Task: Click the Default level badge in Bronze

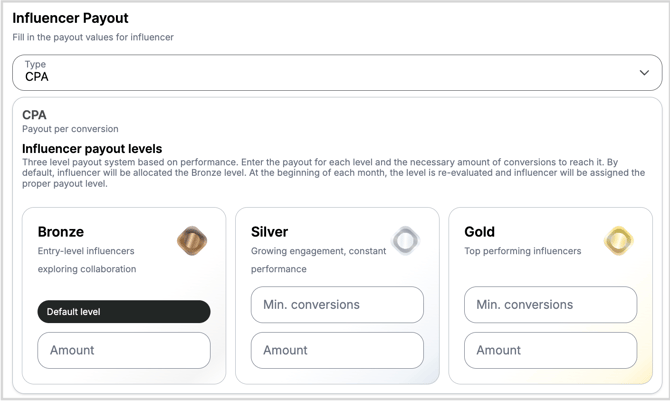Action: [x=124, y=312]
